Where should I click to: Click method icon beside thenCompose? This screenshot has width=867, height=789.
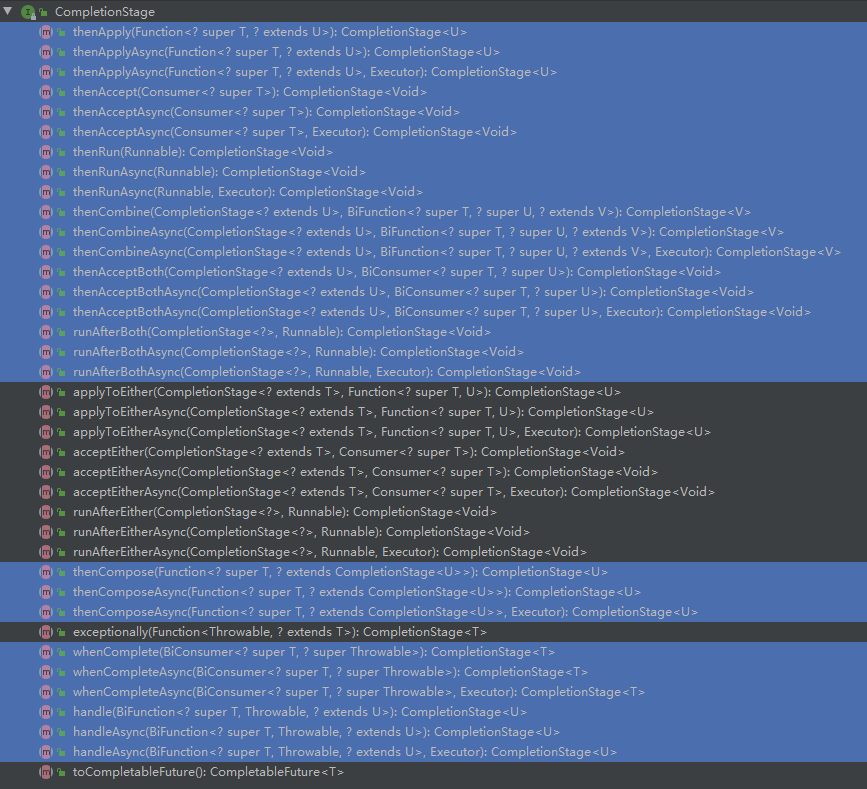(x=46, y=572)
